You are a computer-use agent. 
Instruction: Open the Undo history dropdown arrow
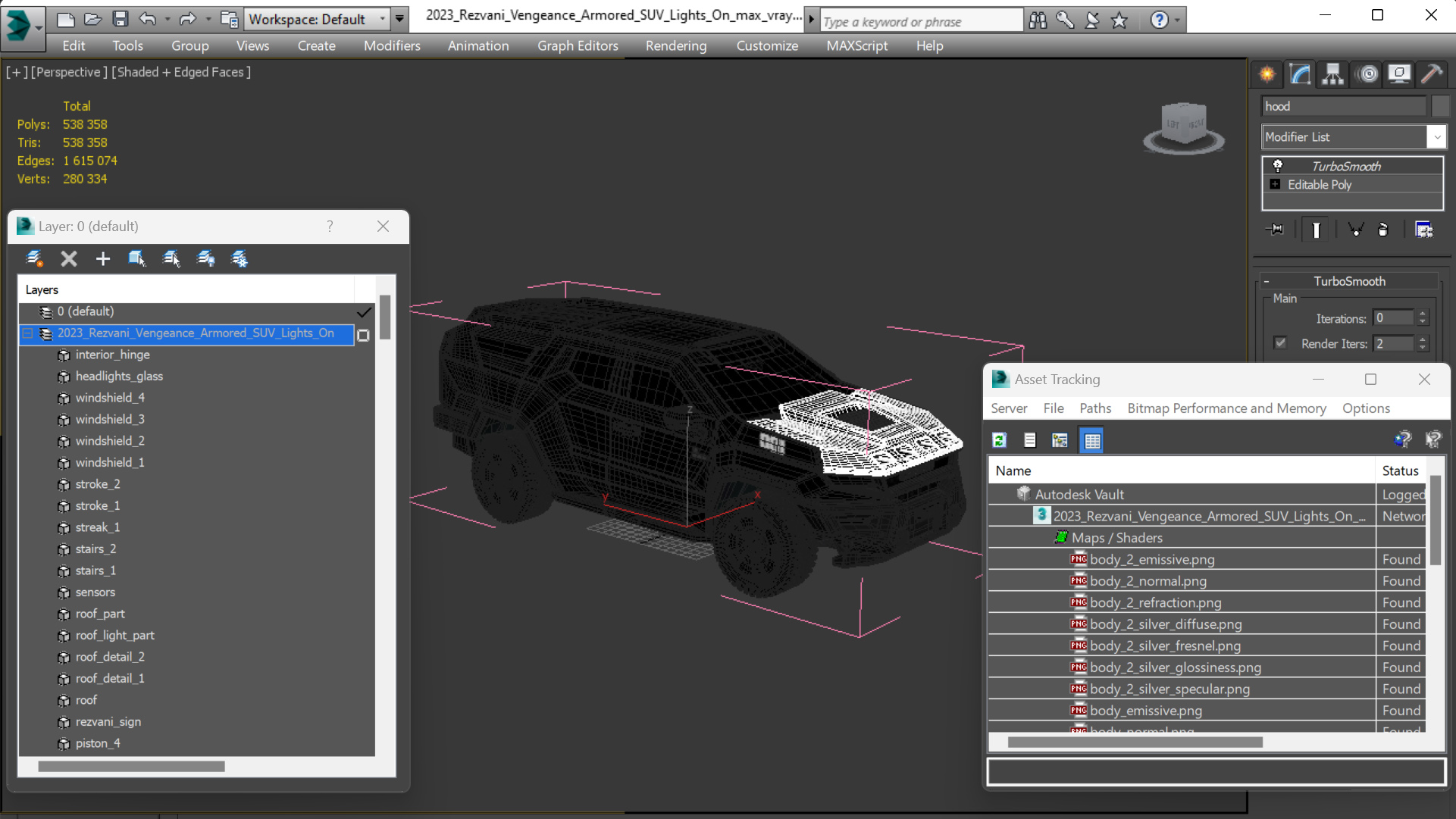167,19
